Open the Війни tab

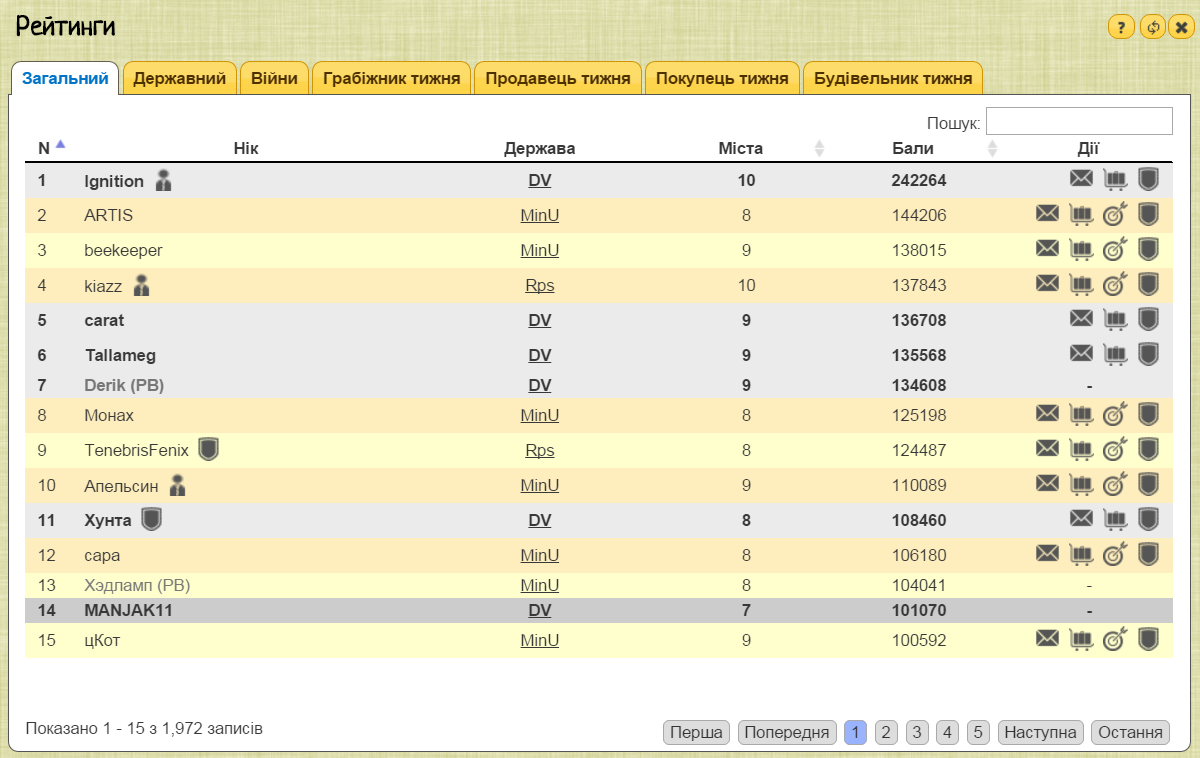274,77
